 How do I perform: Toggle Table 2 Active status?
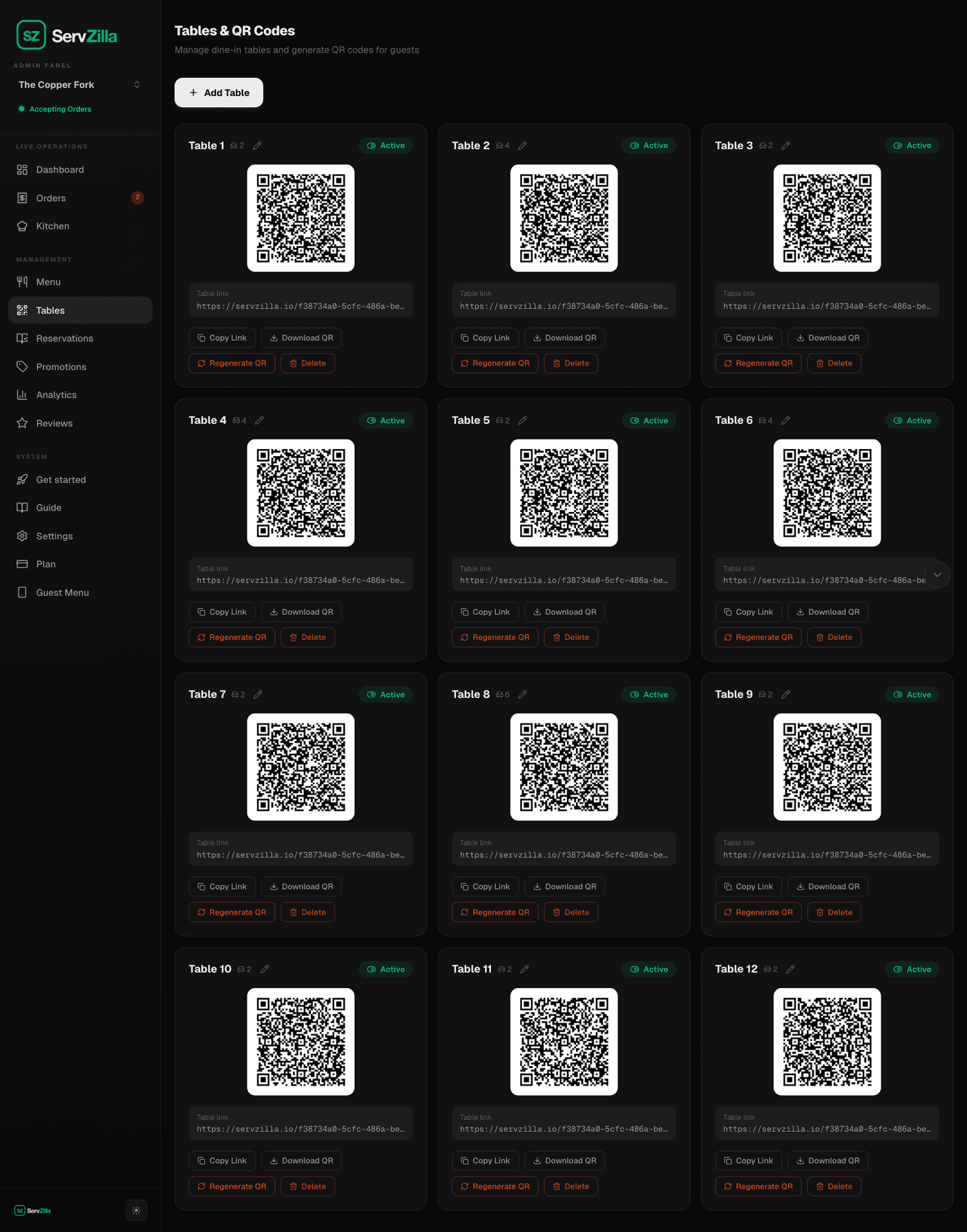pyautogui.click(x=649, y=146)
